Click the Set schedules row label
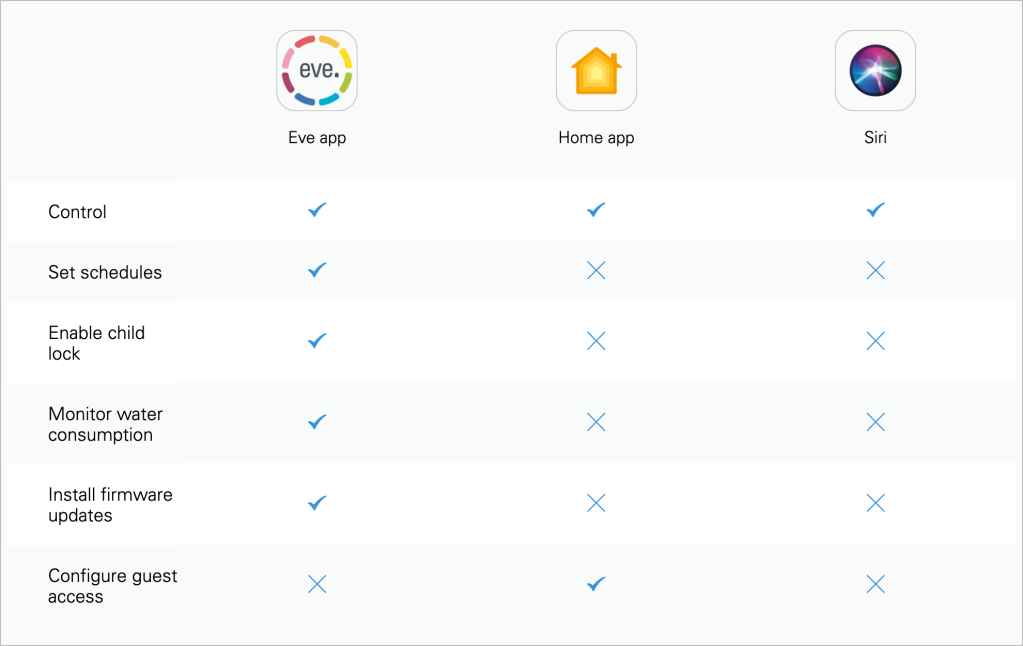This screenshot has width=1023, height=646. pyautogui.click(x=105, y=272)
